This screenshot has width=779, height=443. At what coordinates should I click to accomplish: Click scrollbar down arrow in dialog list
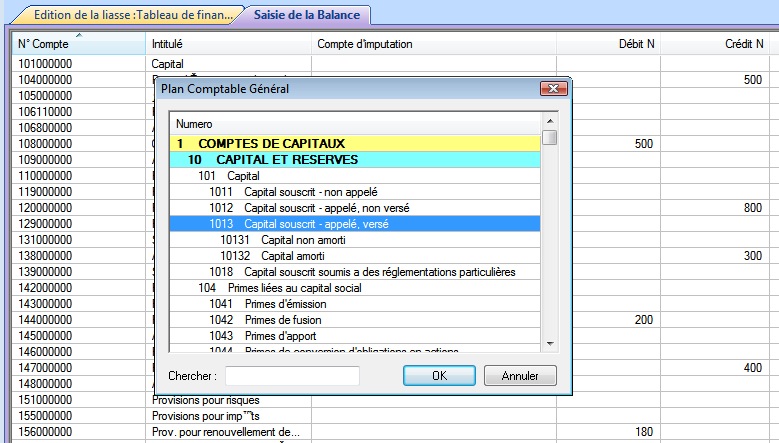[550, 343]
